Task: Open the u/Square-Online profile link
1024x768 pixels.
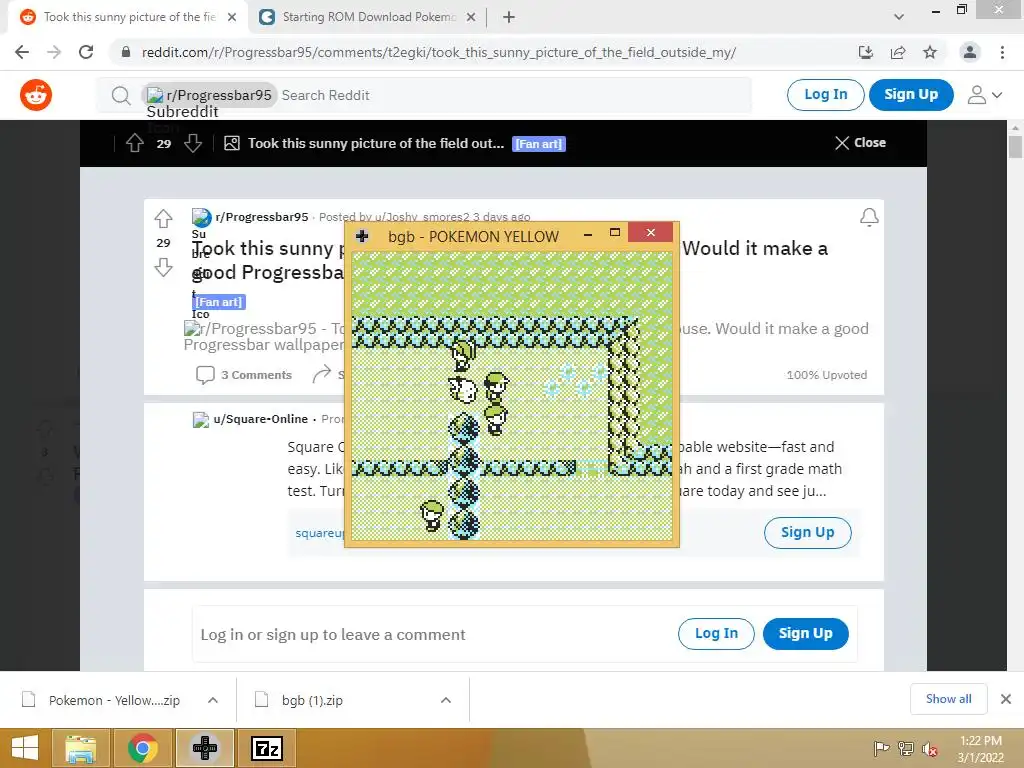Action: pos(261,419)
